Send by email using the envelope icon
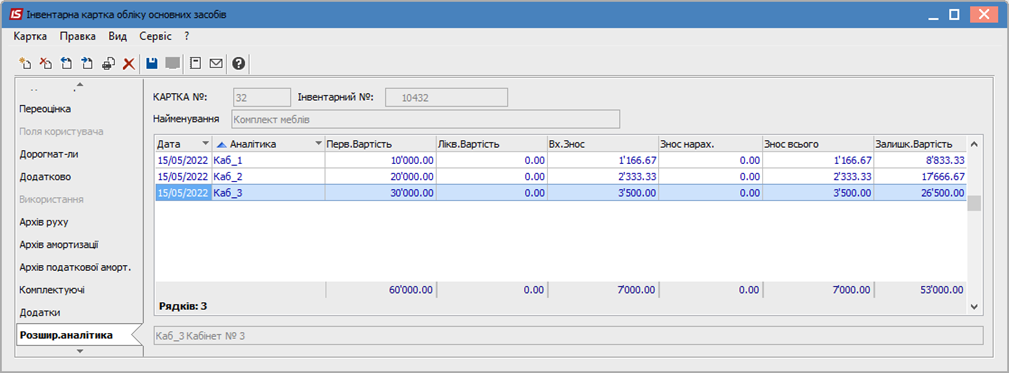The image size is (1009, 373). pos(216,63)
